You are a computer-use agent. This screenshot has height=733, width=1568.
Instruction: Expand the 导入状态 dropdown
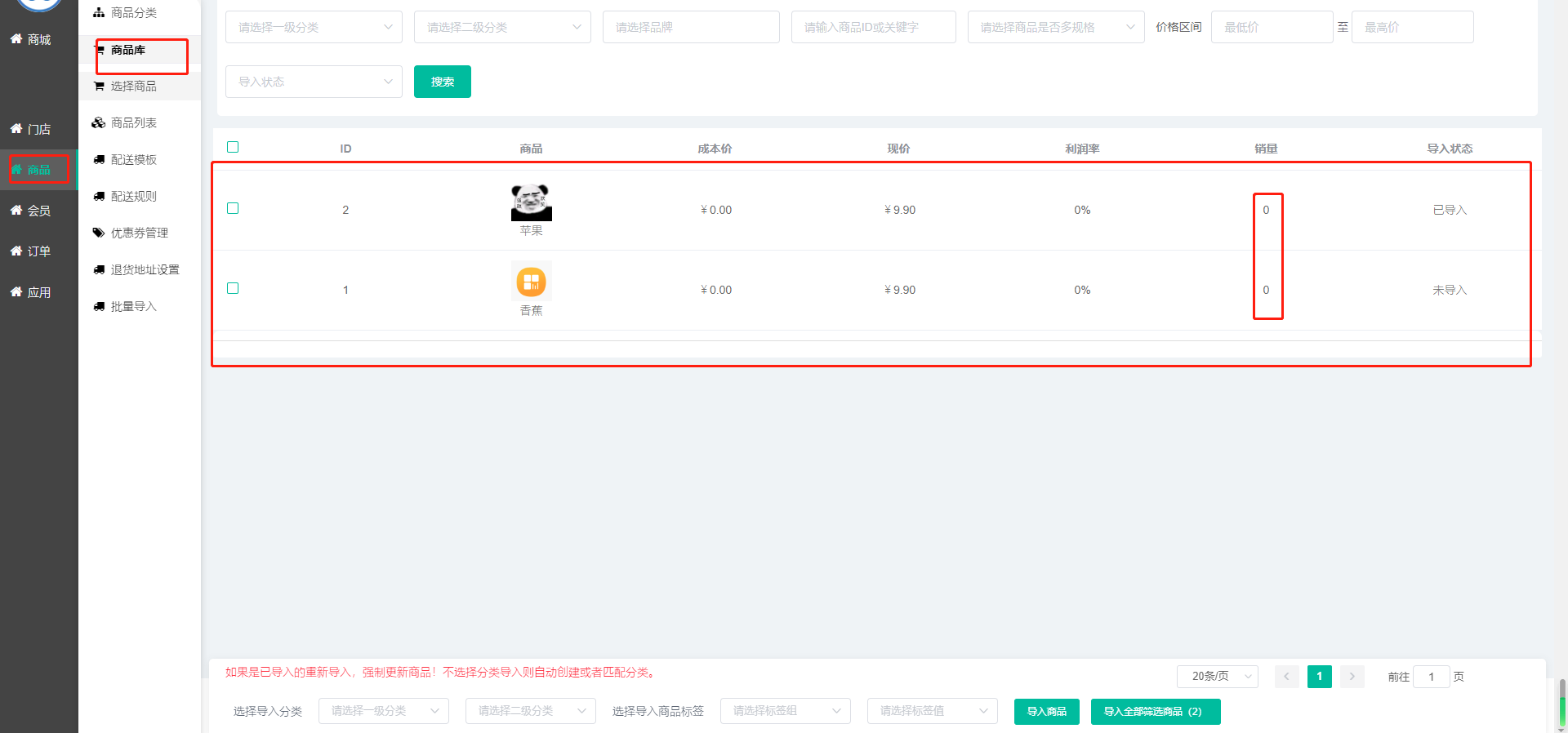pyautogui.click(x=314, y=82)
